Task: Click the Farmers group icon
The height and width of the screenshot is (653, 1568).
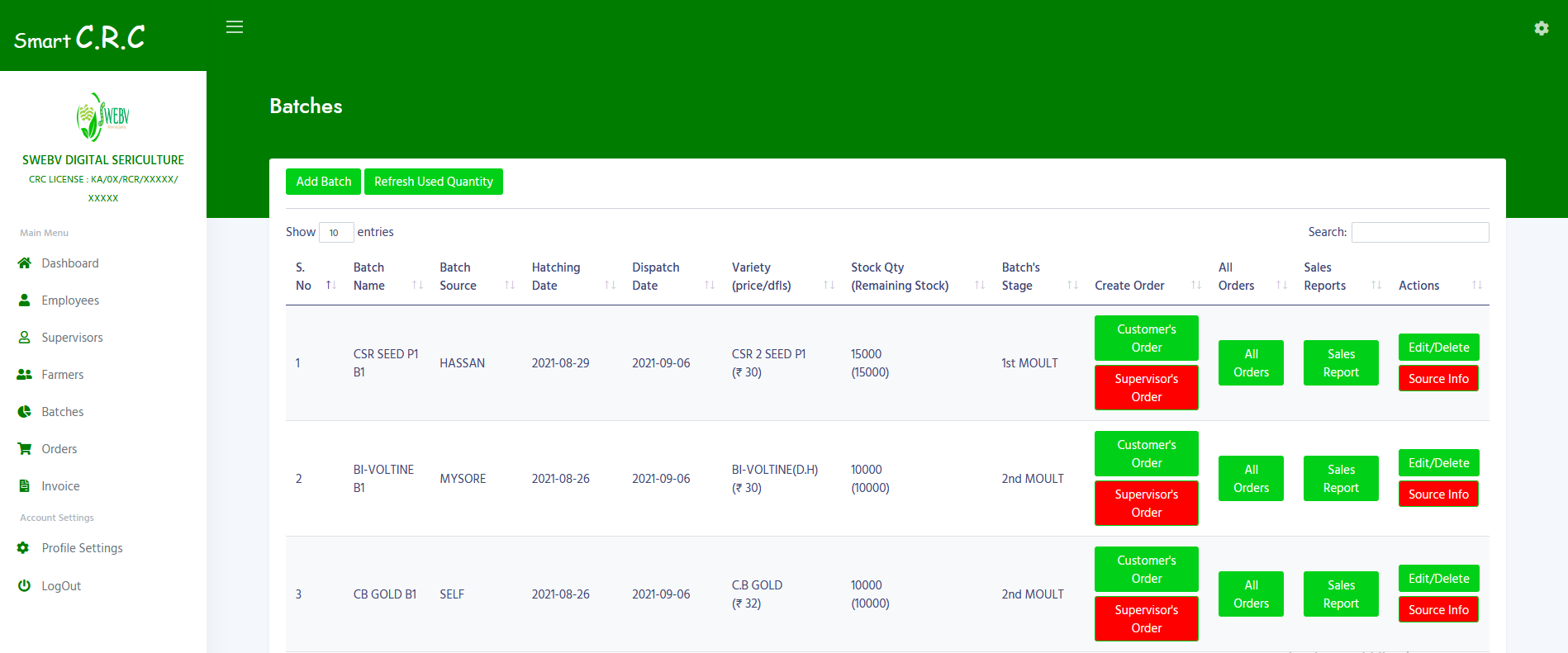Action: coord(25,375)
